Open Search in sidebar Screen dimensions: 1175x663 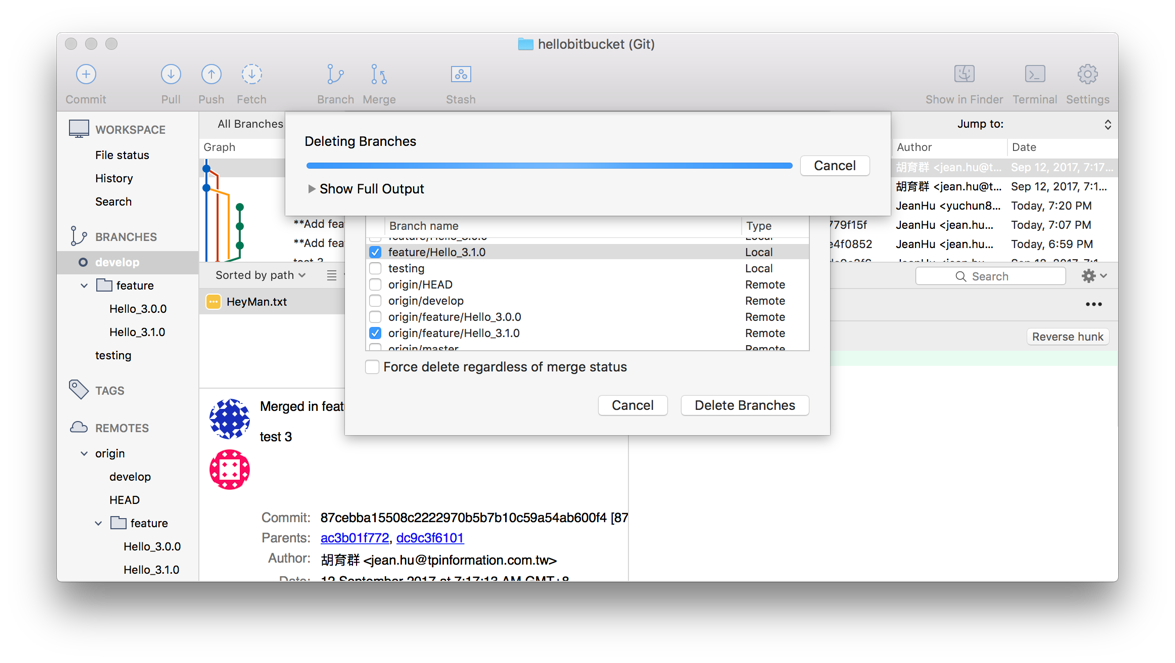point(113,202)
